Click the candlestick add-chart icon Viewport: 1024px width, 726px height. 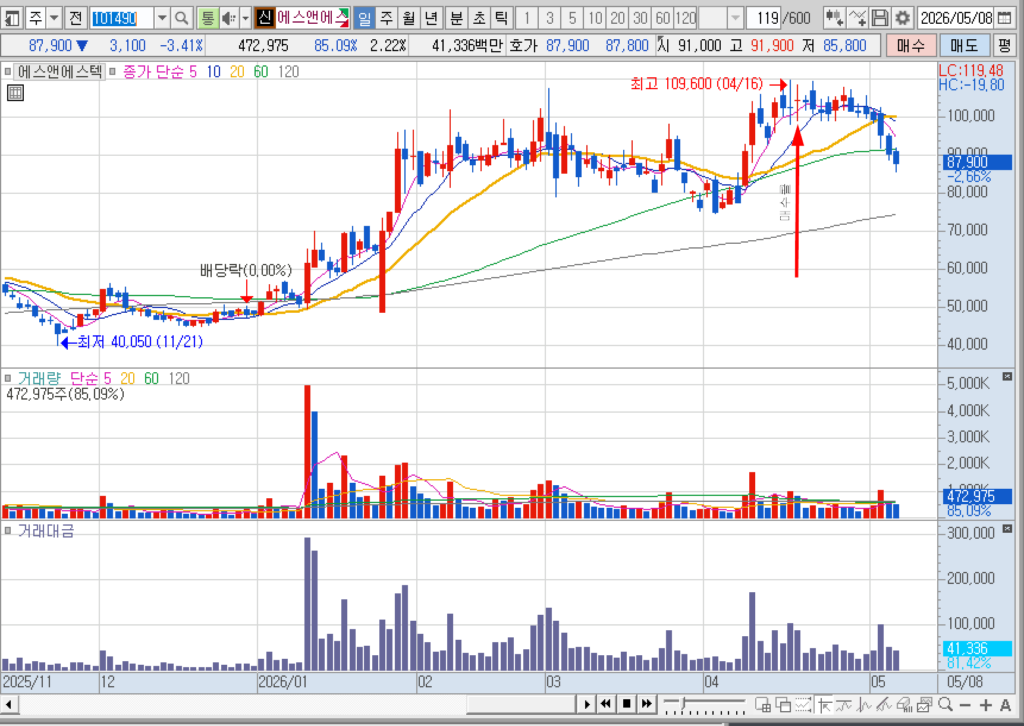point(834,18)
